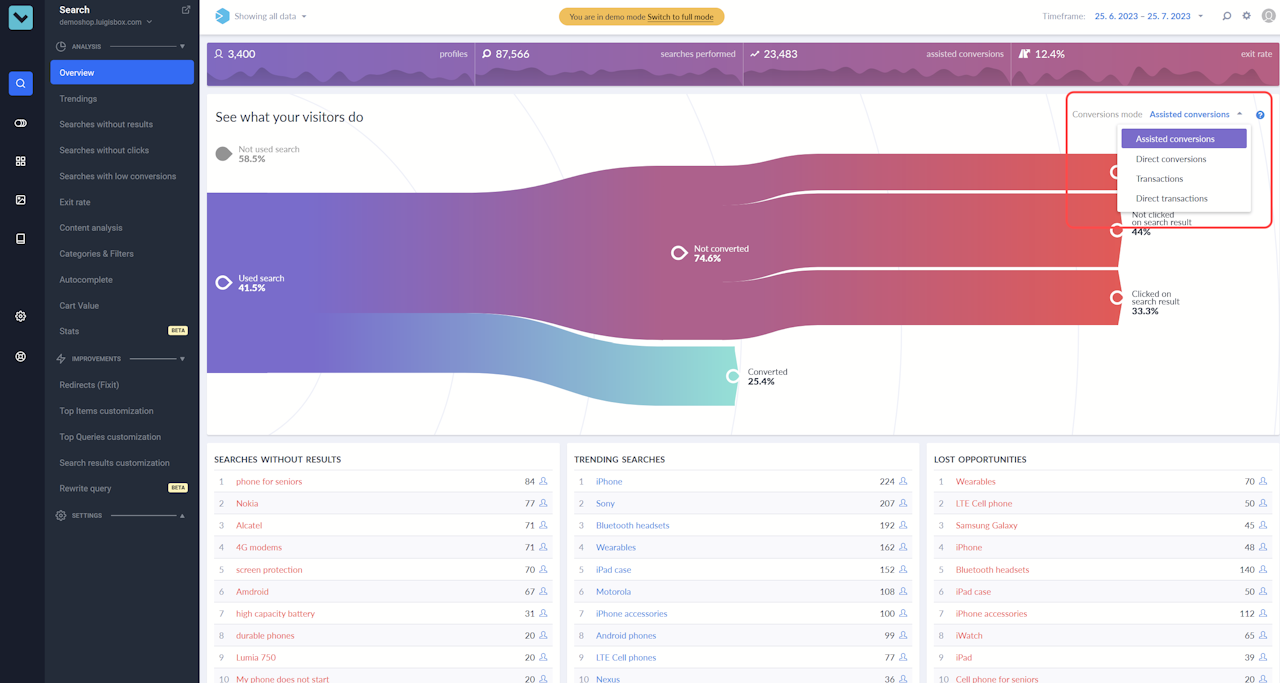Open the grid module icon in left rail

tap(21, 161)
